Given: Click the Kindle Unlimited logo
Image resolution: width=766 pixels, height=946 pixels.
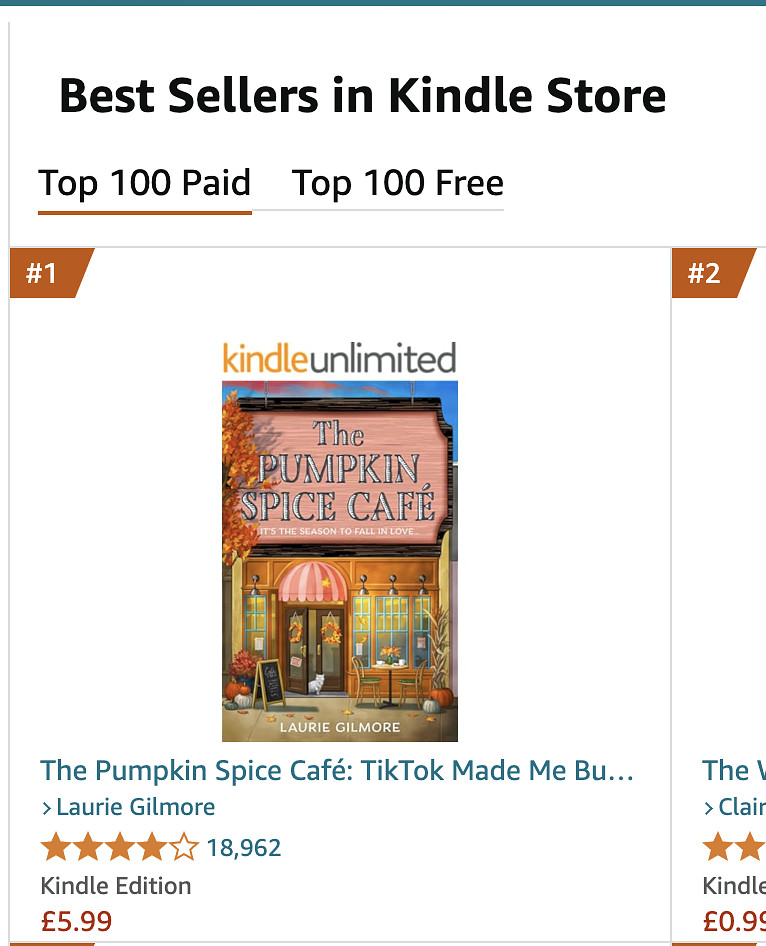Looking at the screenshot, I should pos(339,358).
